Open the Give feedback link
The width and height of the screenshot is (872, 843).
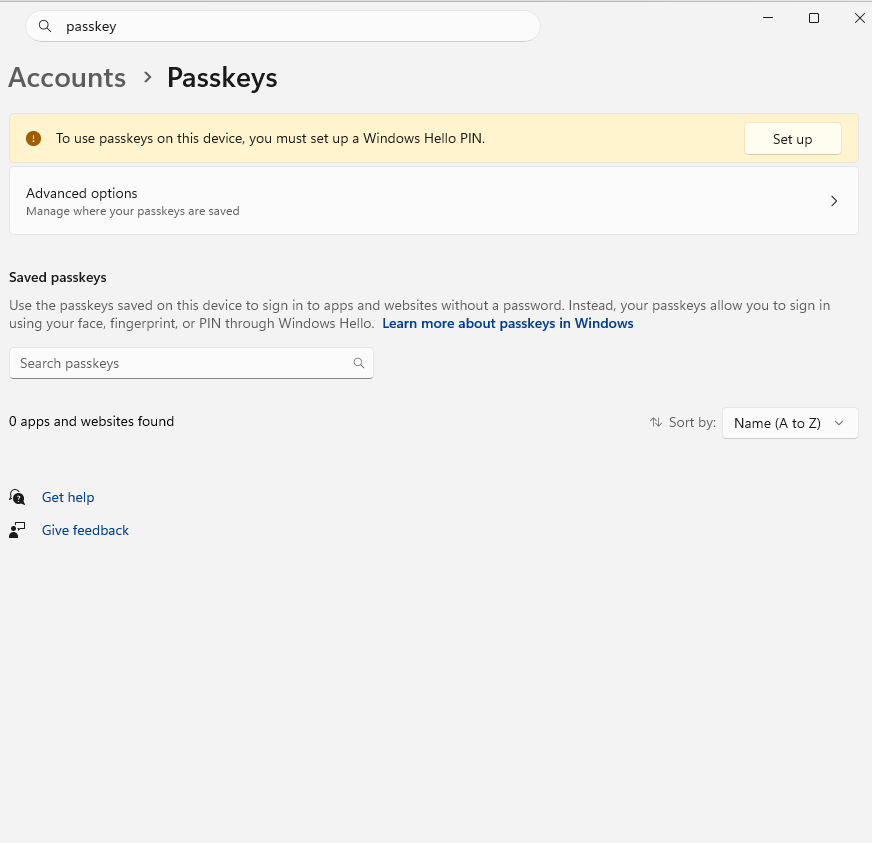pos(85,530)
